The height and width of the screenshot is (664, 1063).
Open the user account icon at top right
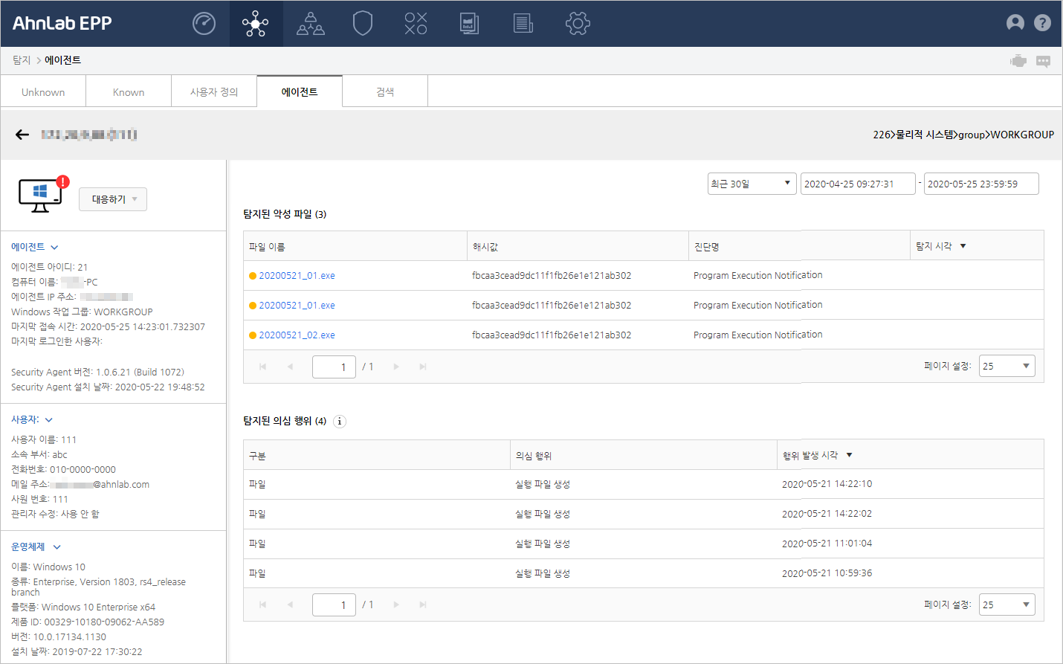pyautogui.click(x=1015, y=23)
